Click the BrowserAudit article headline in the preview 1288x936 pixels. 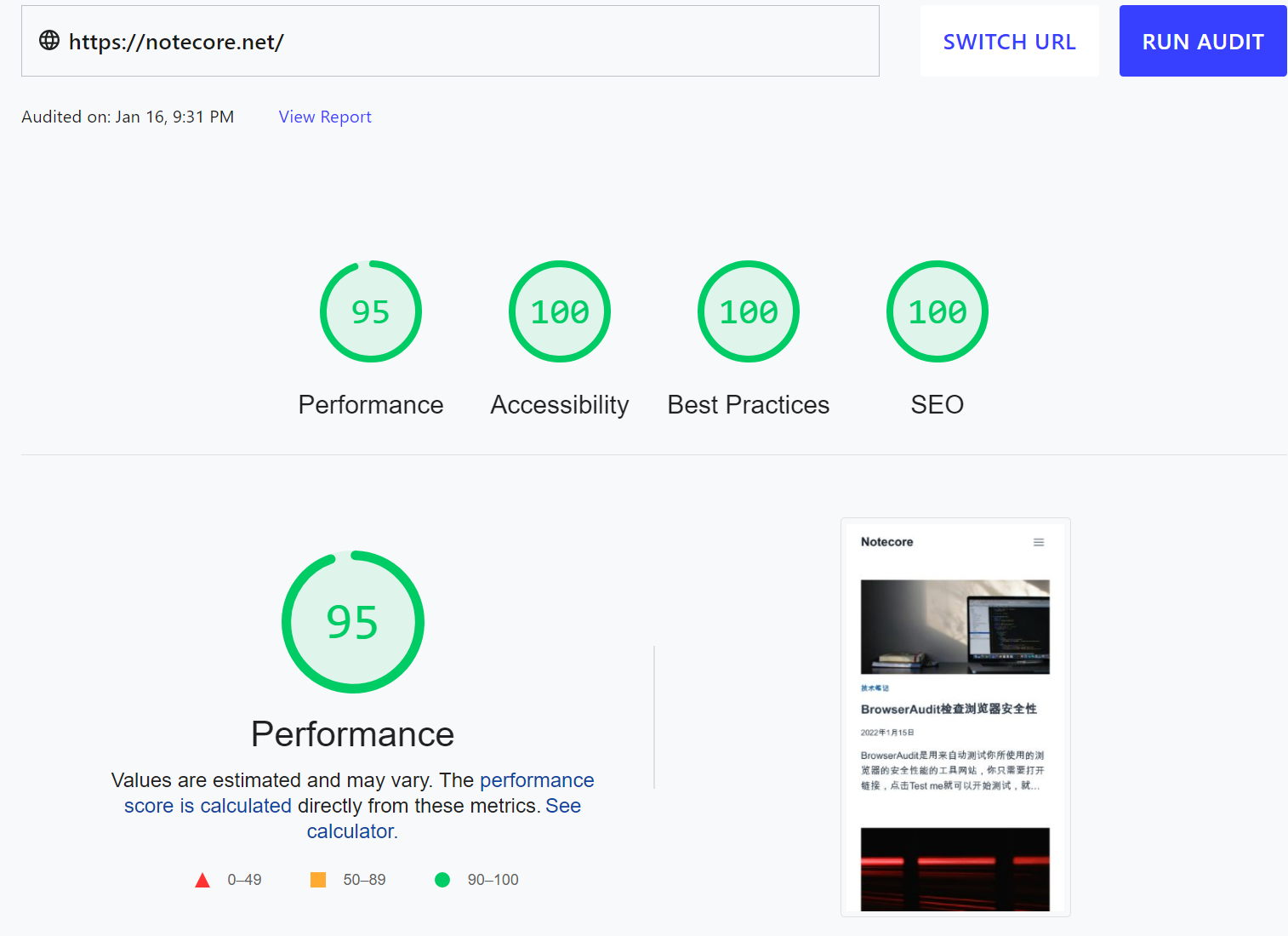[x=948, y=709]
